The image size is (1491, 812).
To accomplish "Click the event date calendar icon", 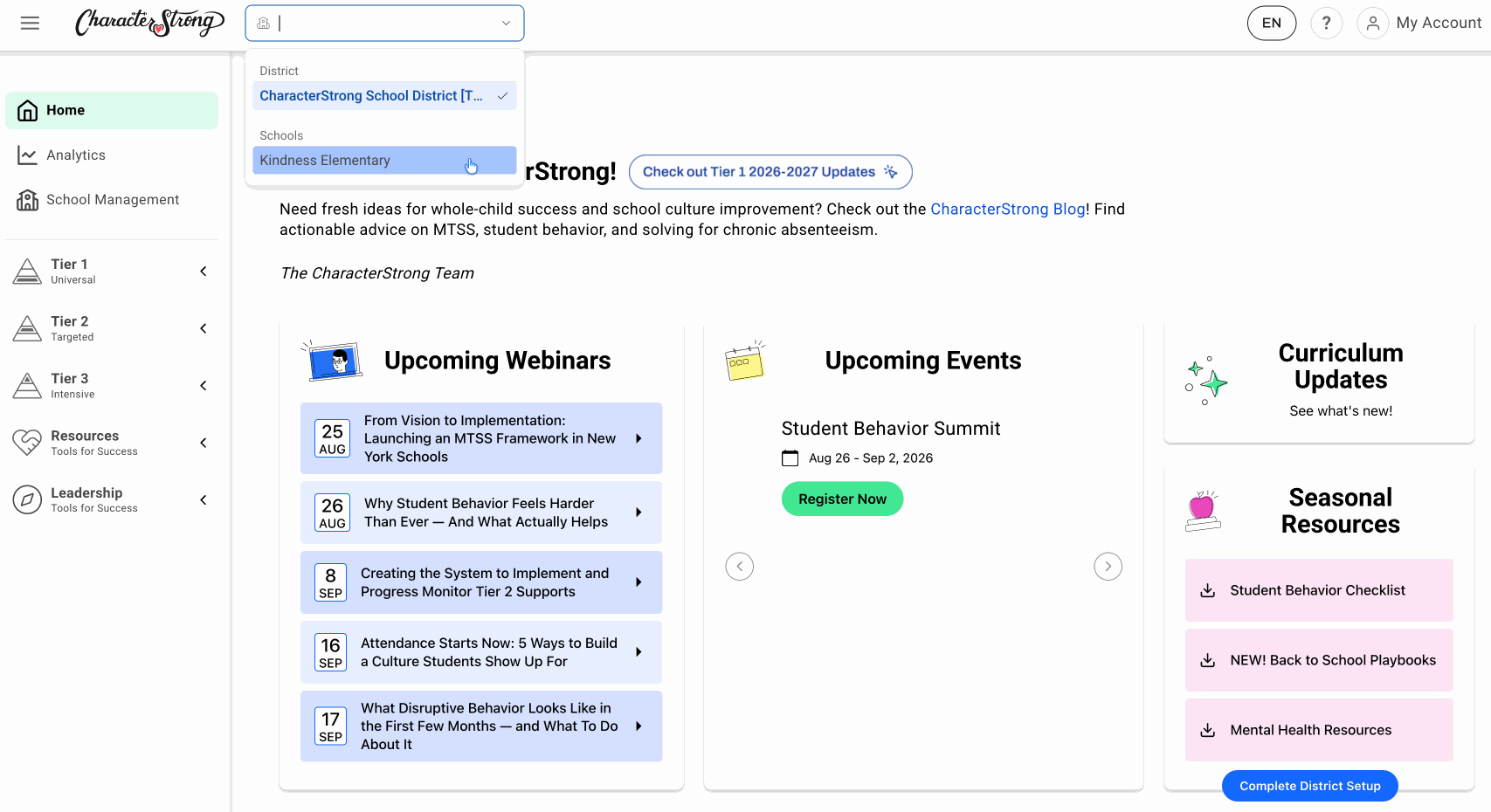I will click(790, 458).
